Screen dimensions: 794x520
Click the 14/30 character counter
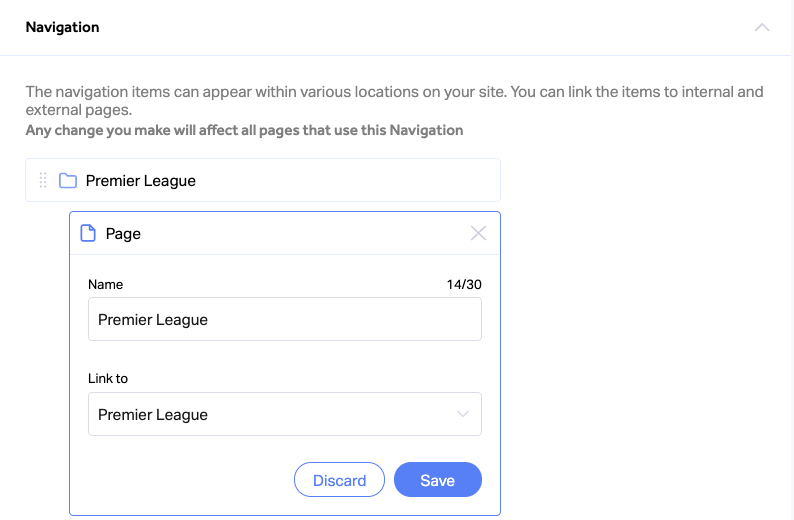click(464, 285)
